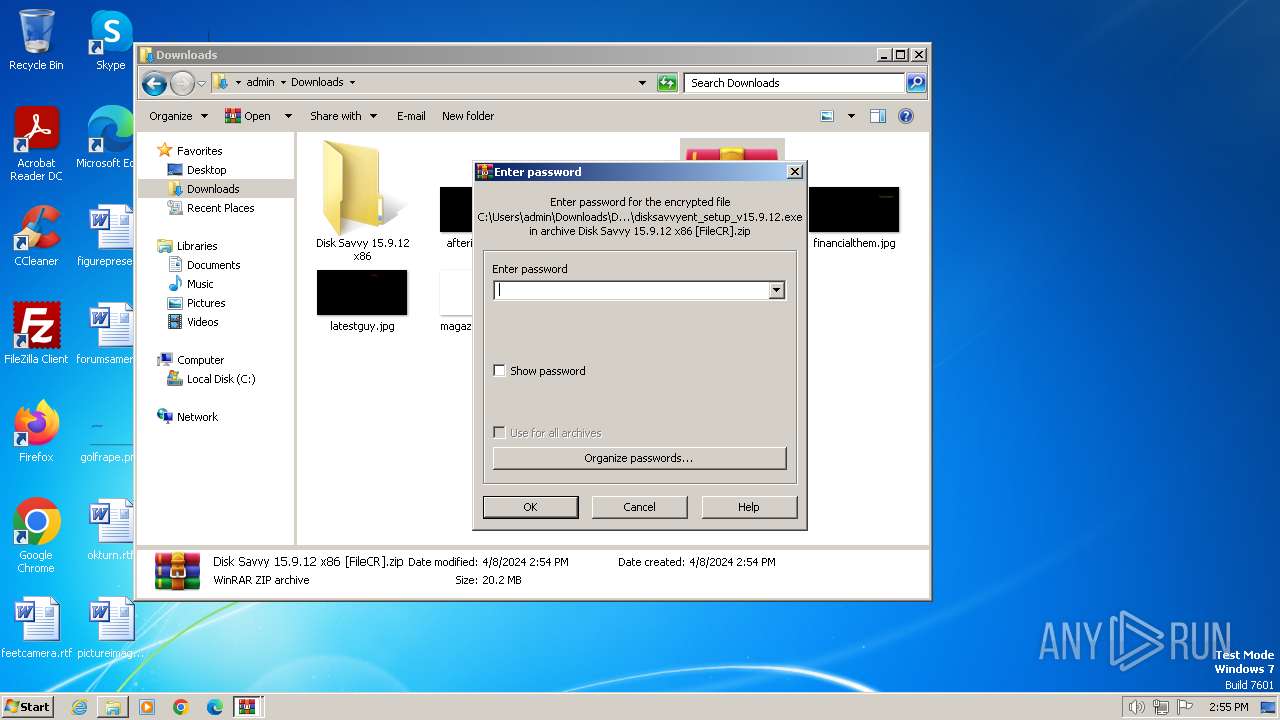Open Chrome from the taskbar
The height and width of the screenshot is (720, 1280).
[x=181, y=707]
